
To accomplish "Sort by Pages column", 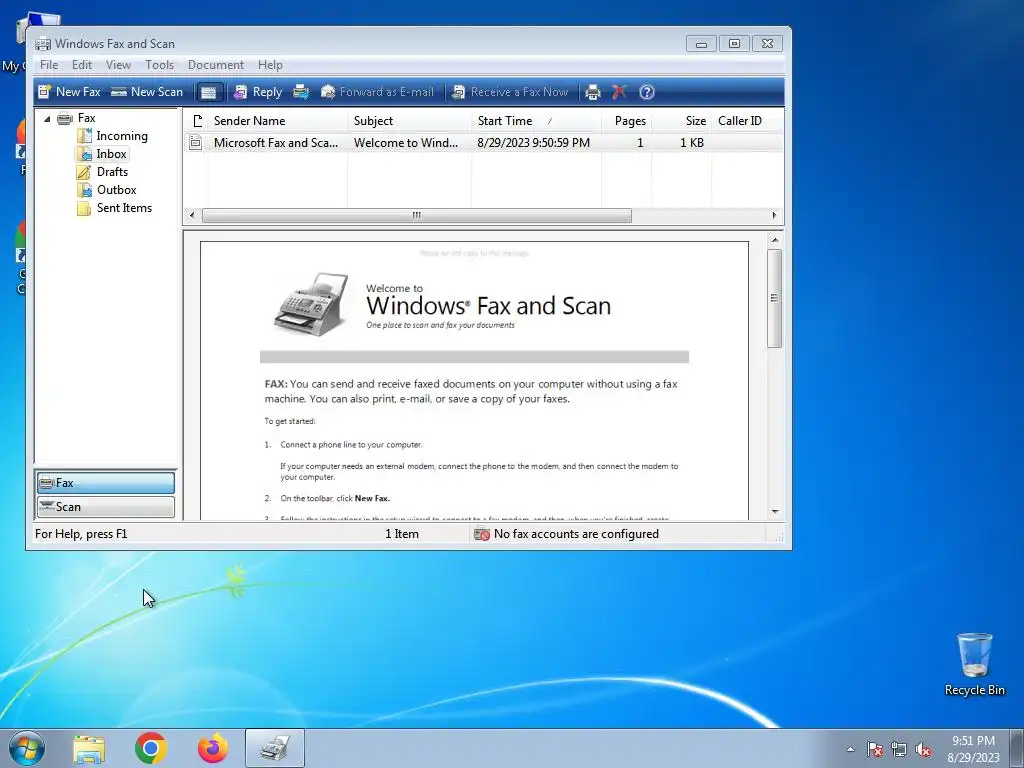I will [x=626, y=121].
